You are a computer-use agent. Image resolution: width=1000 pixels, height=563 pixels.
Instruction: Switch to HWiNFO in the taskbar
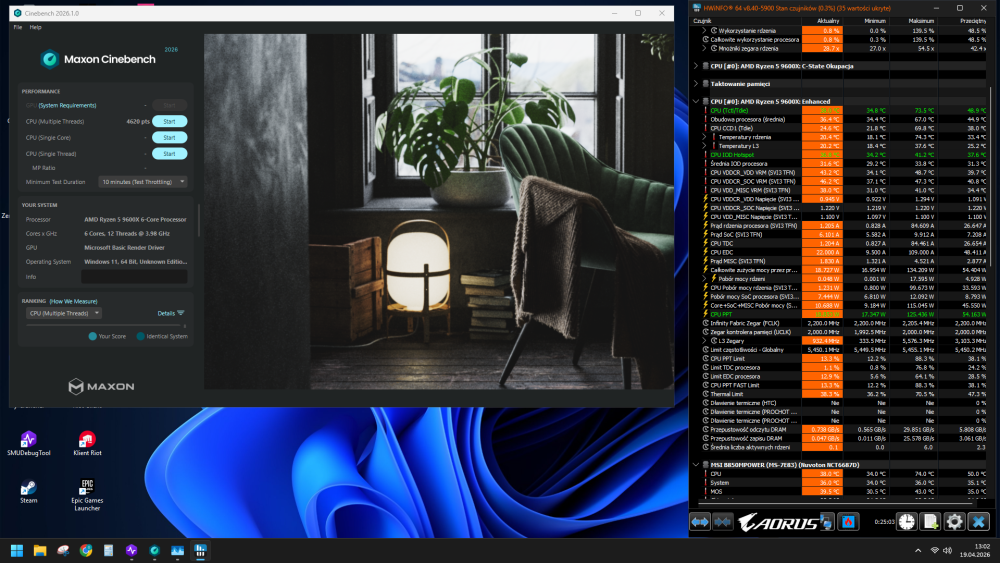click(x=200, y=550)
